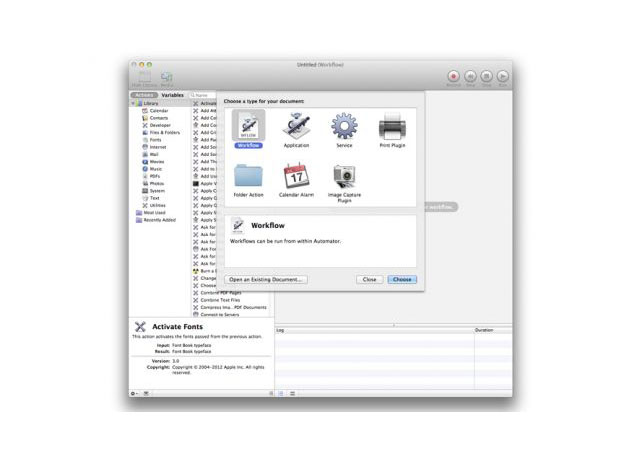Select the Image Capture Plugin icon
The image size is (640, 460).
(344, 176)
